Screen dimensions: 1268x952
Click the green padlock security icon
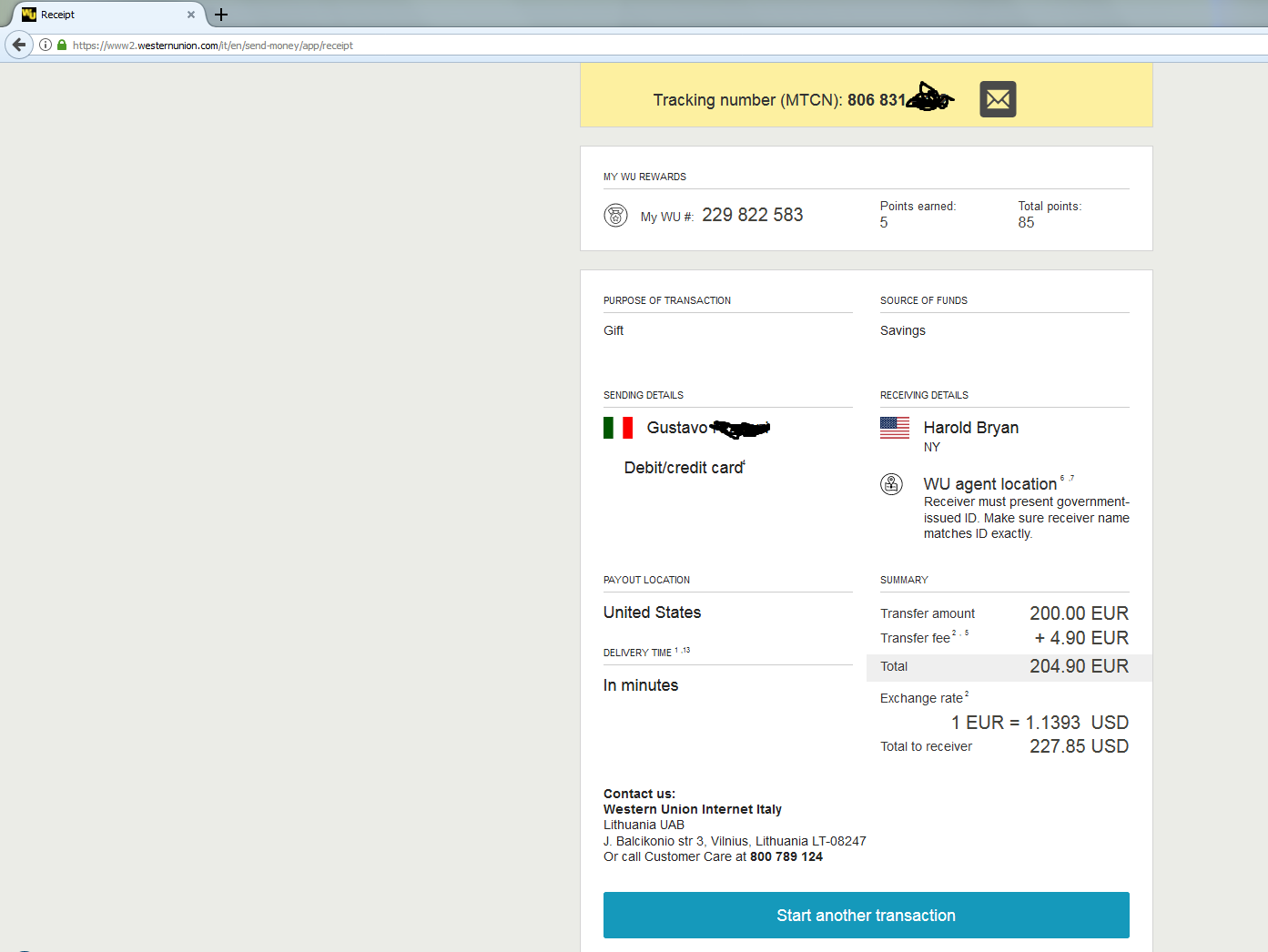[62, 45]
